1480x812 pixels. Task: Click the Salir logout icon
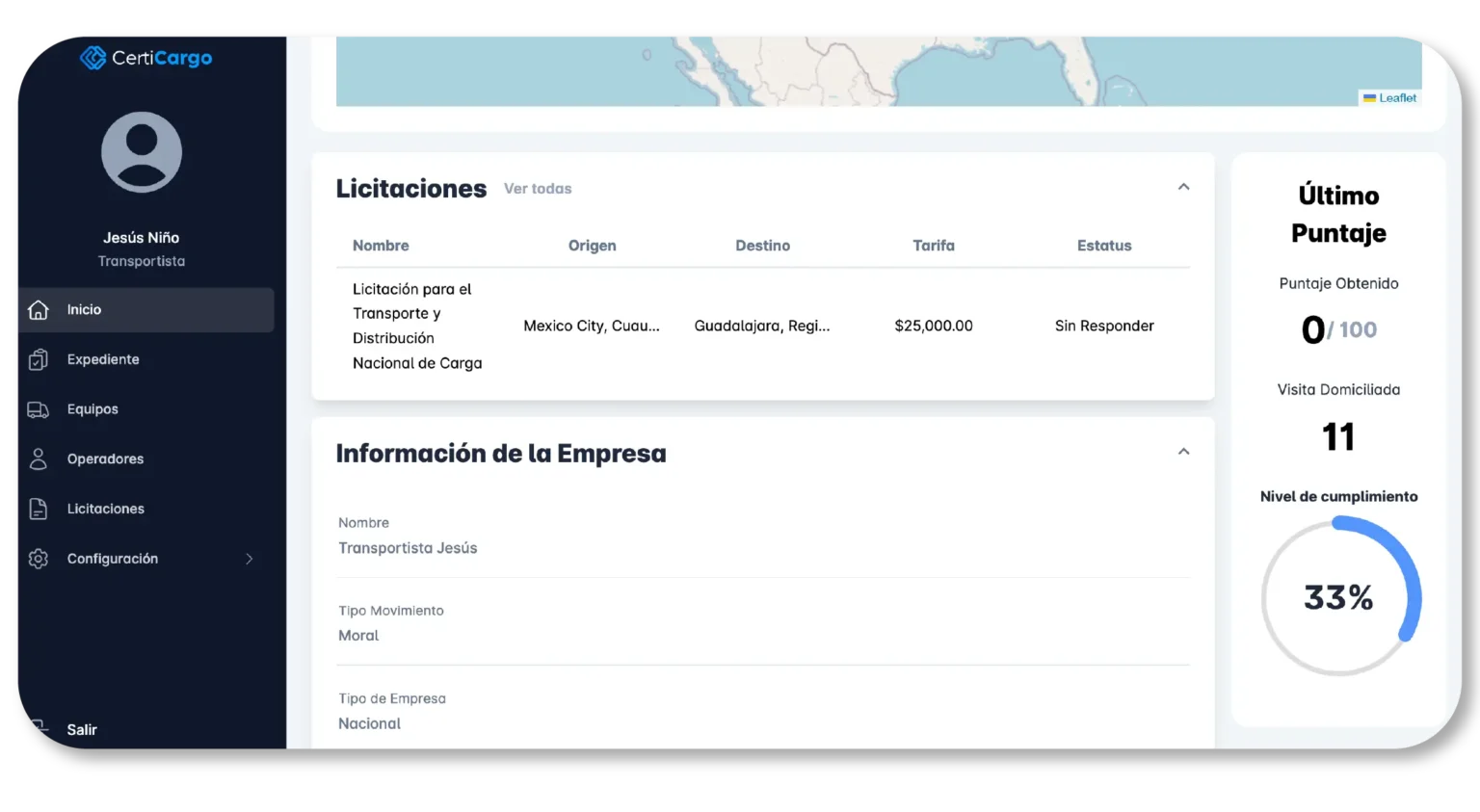point(39,728)
